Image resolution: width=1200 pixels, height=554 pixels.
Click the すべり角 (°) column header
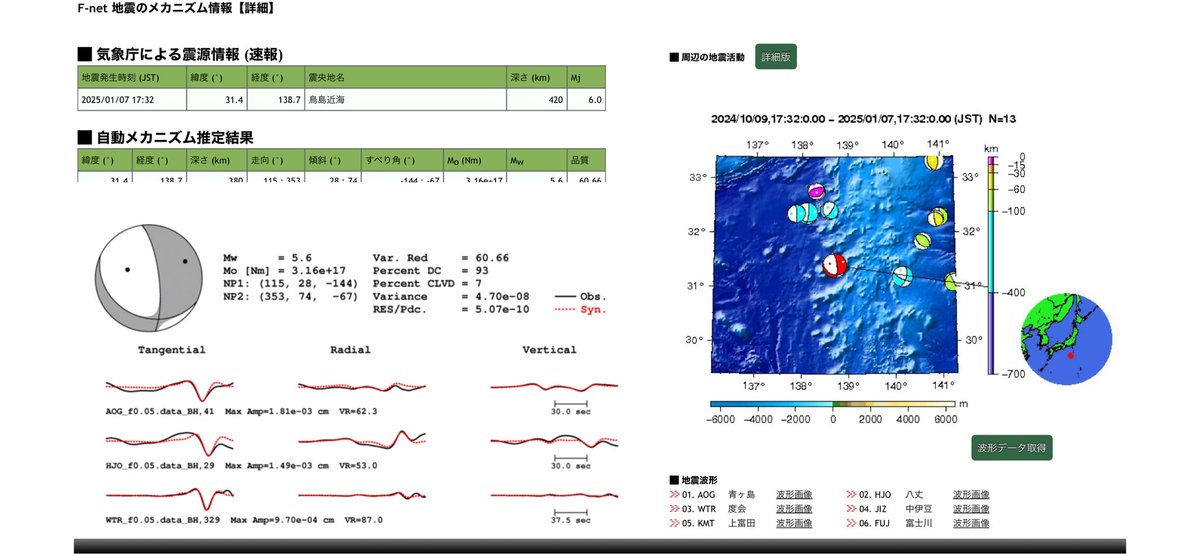[401, 160]
